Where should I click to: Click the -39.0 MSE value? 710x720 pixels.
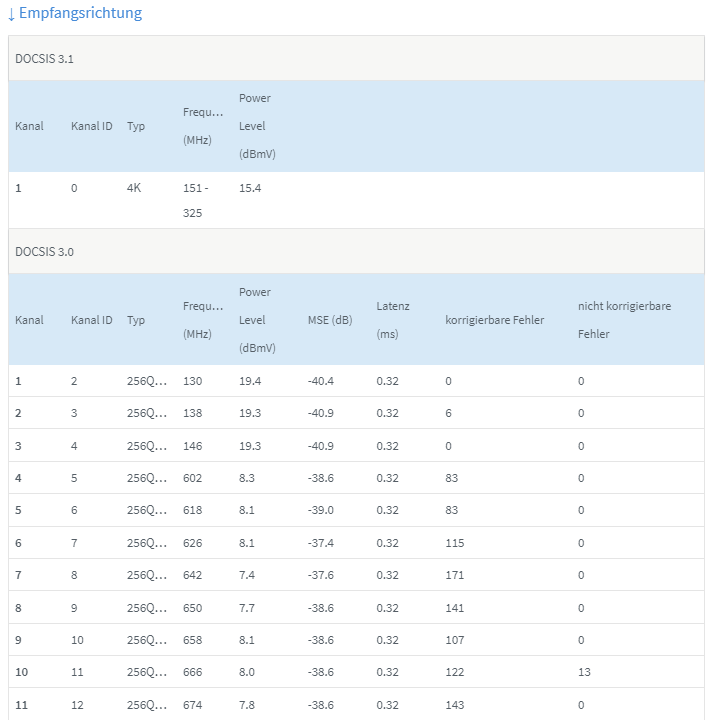pos(321,510)
